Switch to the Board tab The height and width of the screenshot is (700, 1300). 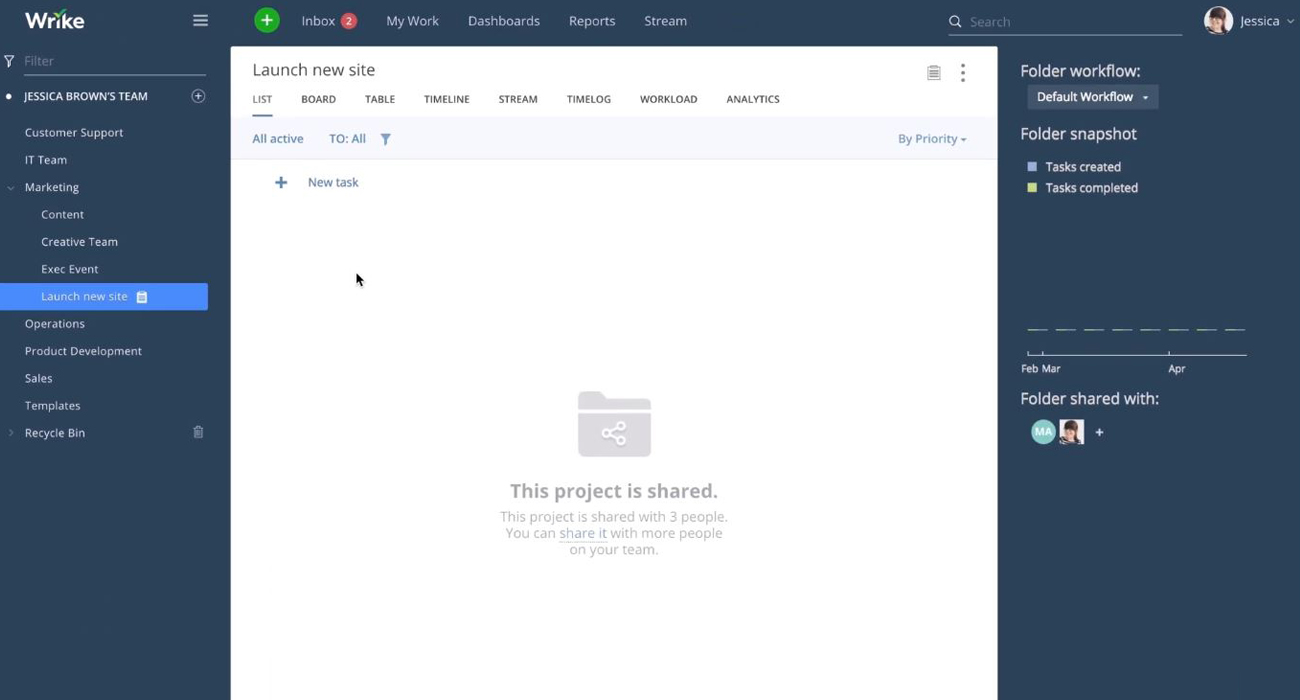[x=318, y=99]
